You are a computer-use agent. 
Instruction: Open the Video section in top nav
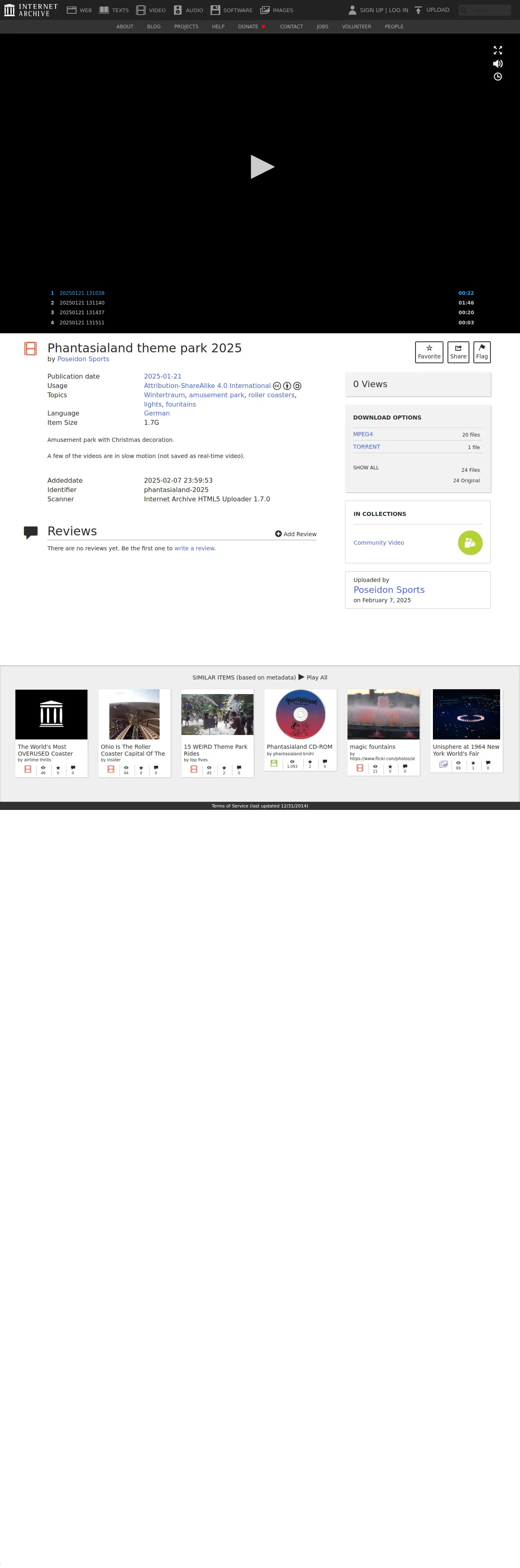point(150,10)
